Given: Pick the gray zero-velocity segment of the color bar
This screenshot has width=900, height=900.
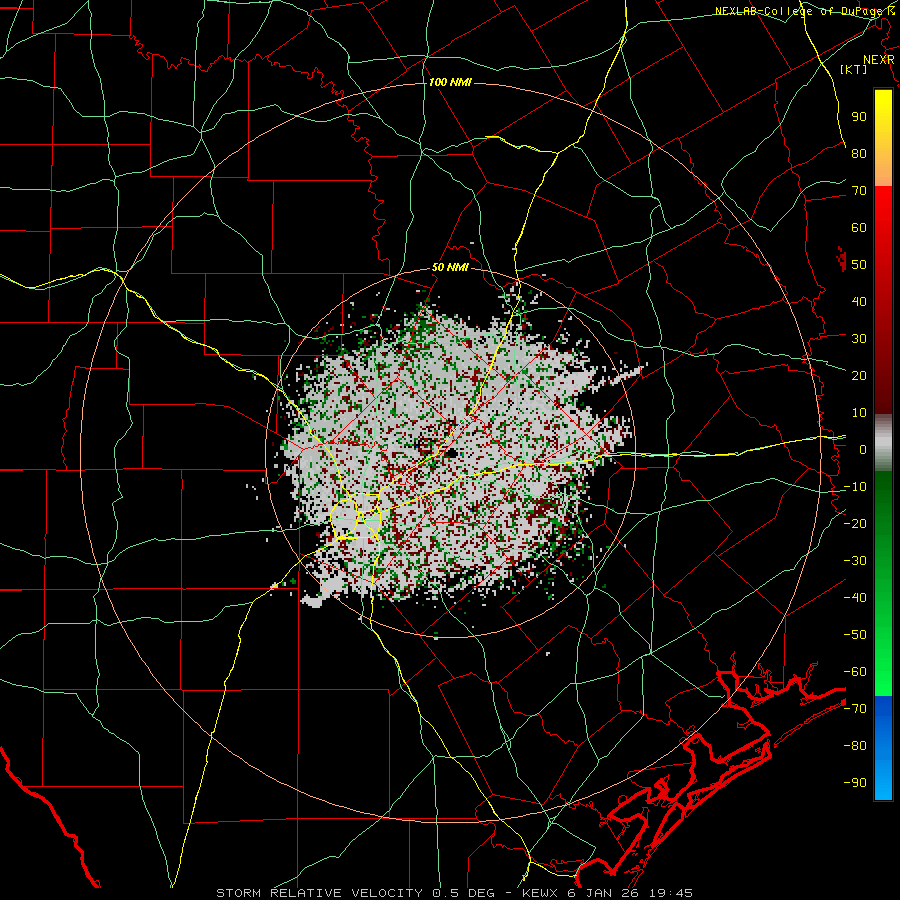Looking at the screenshot, I should (x=883, y=443).
